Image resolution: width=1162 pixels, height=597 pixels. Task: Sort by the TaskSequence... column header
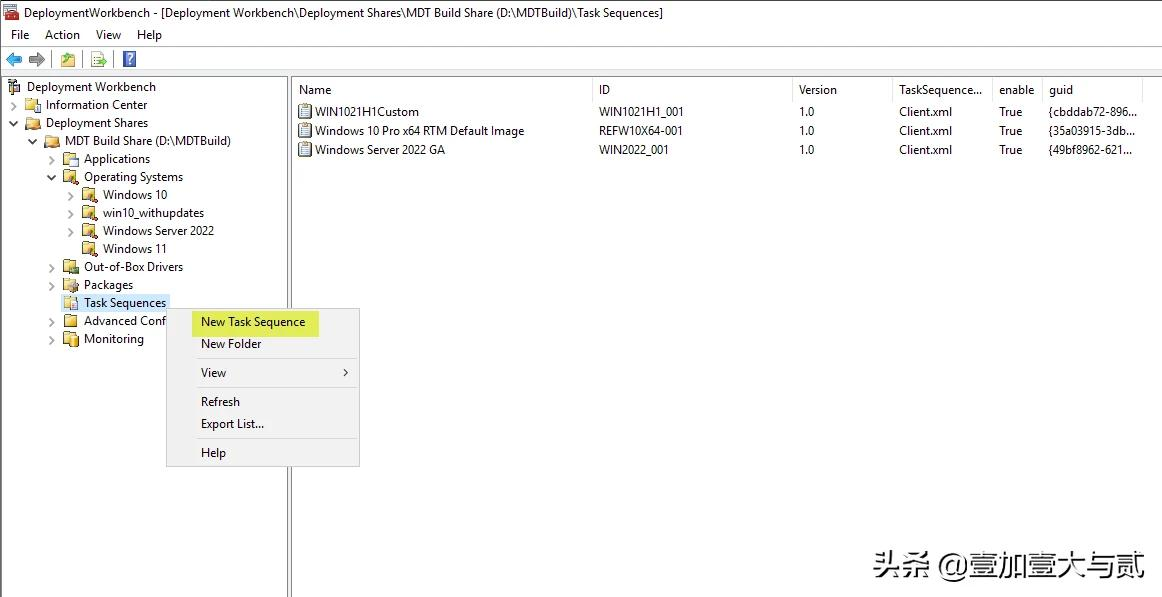[943, 90]
